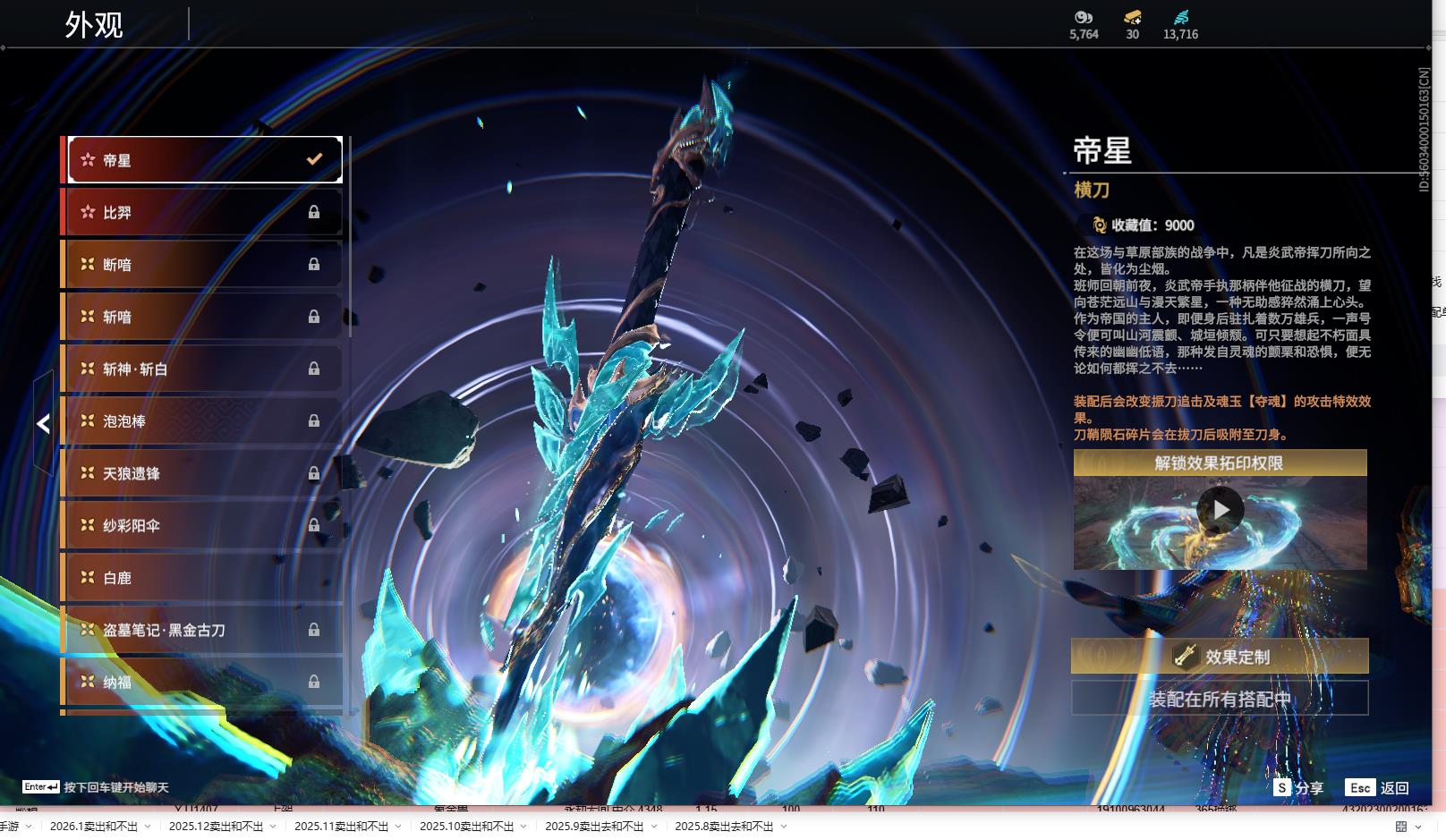Click the 效果定制 effect customization button
The width and height of the screenshot is (1446, 840).
tap(1220, 657)
